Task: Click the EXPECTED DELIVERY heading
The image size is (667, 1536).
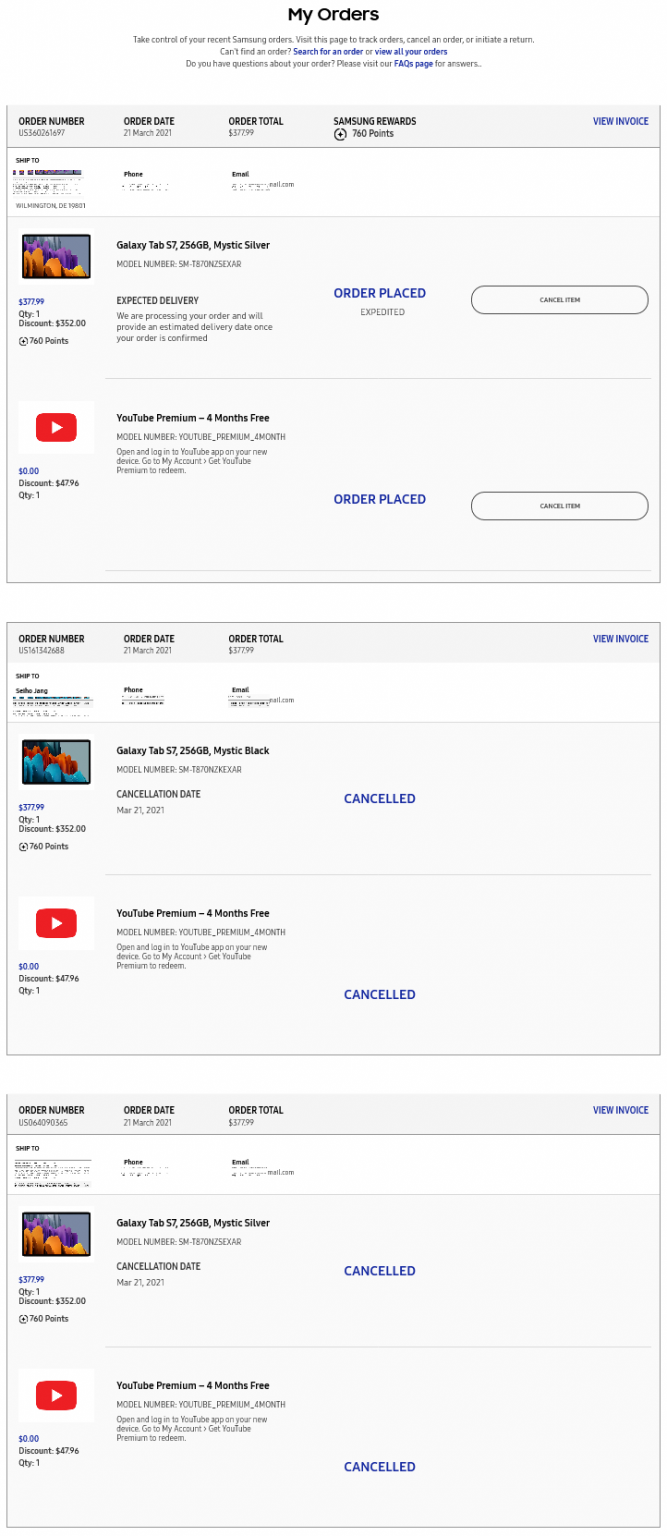Action: click(x=158, y=300)
